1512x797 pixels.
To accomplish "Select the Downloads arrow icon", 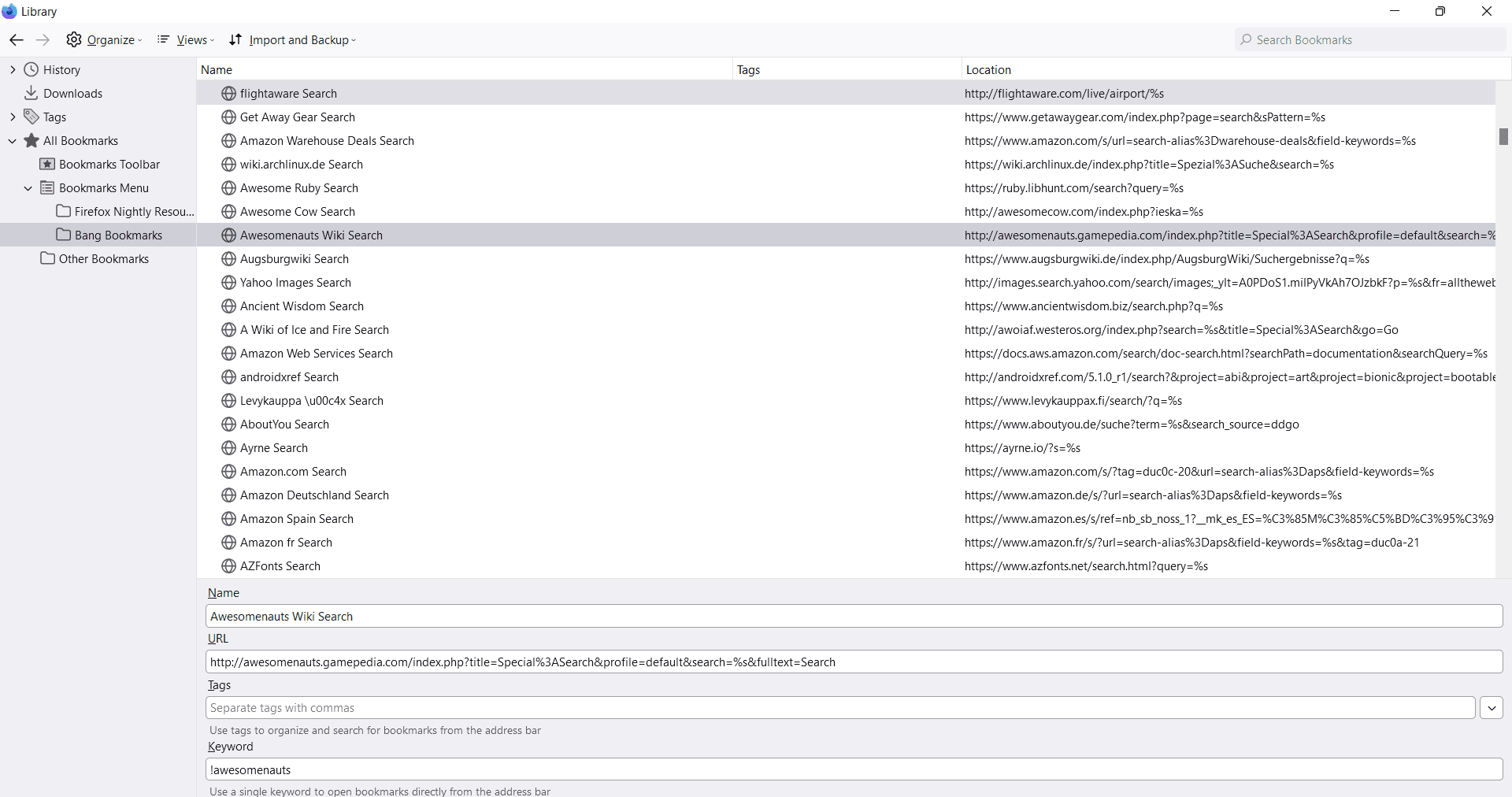I will [31, 93].
